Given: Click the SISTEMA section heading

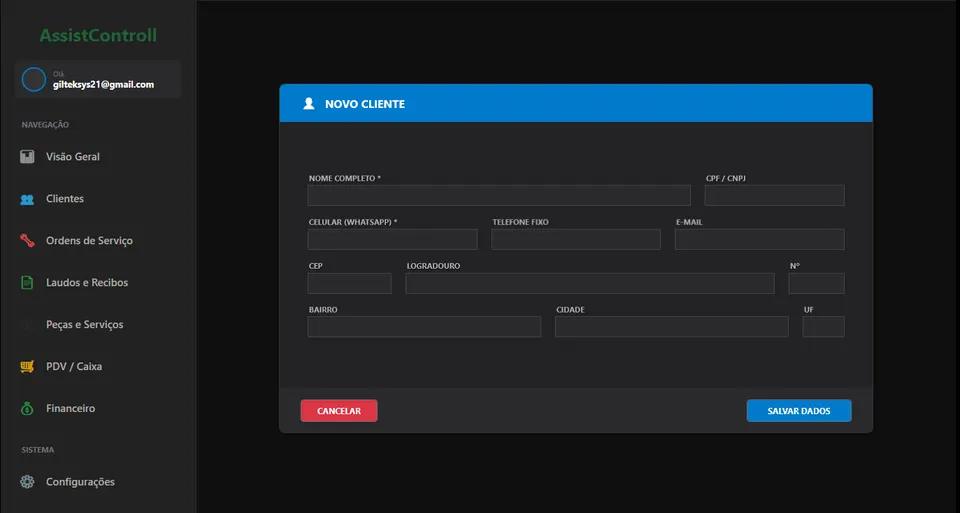Looking at the screenshot, I should [38, 450].
